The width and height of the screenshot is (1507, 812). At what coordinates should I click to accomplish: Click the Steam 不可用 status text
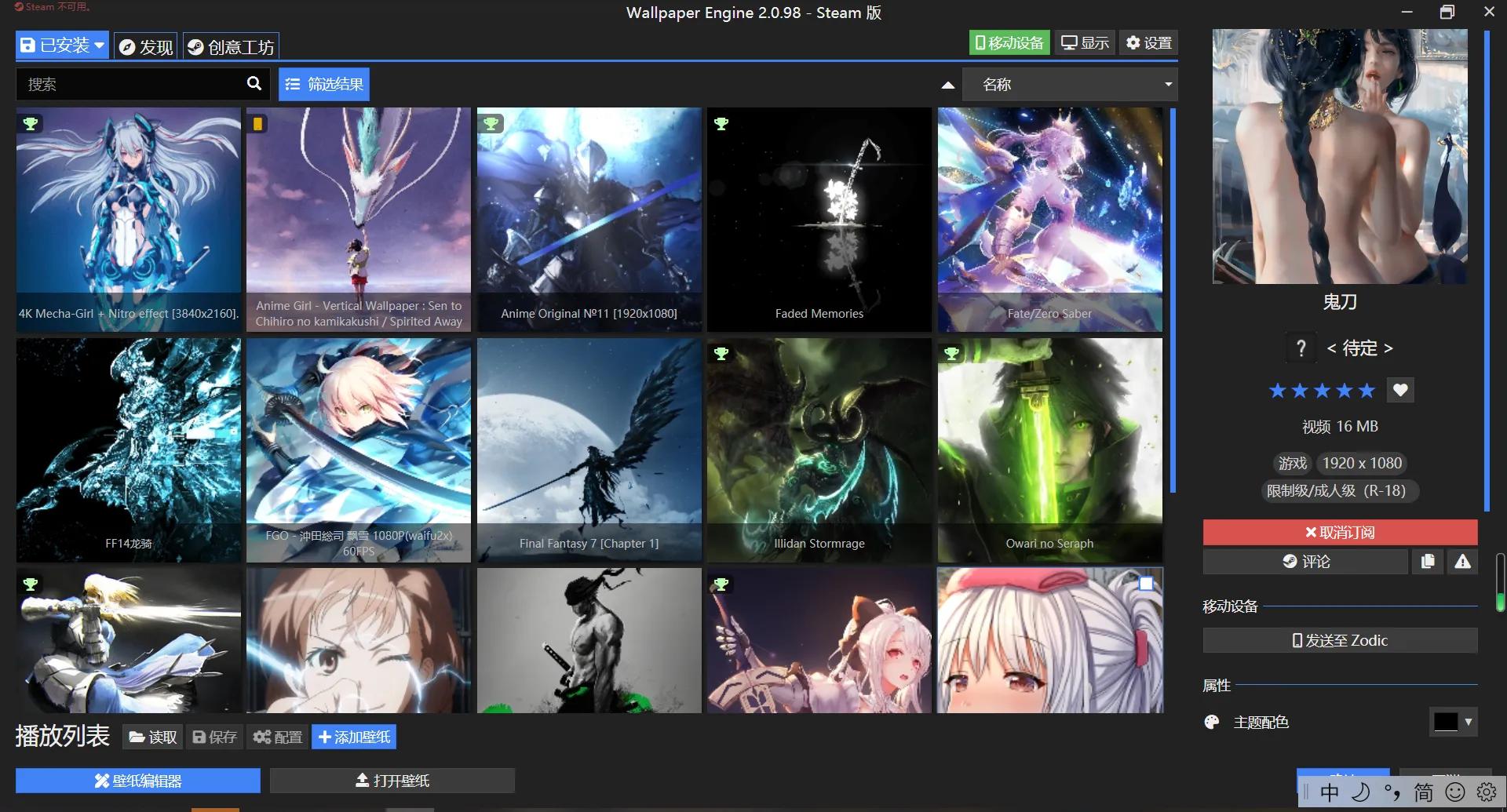coord(53,6)
